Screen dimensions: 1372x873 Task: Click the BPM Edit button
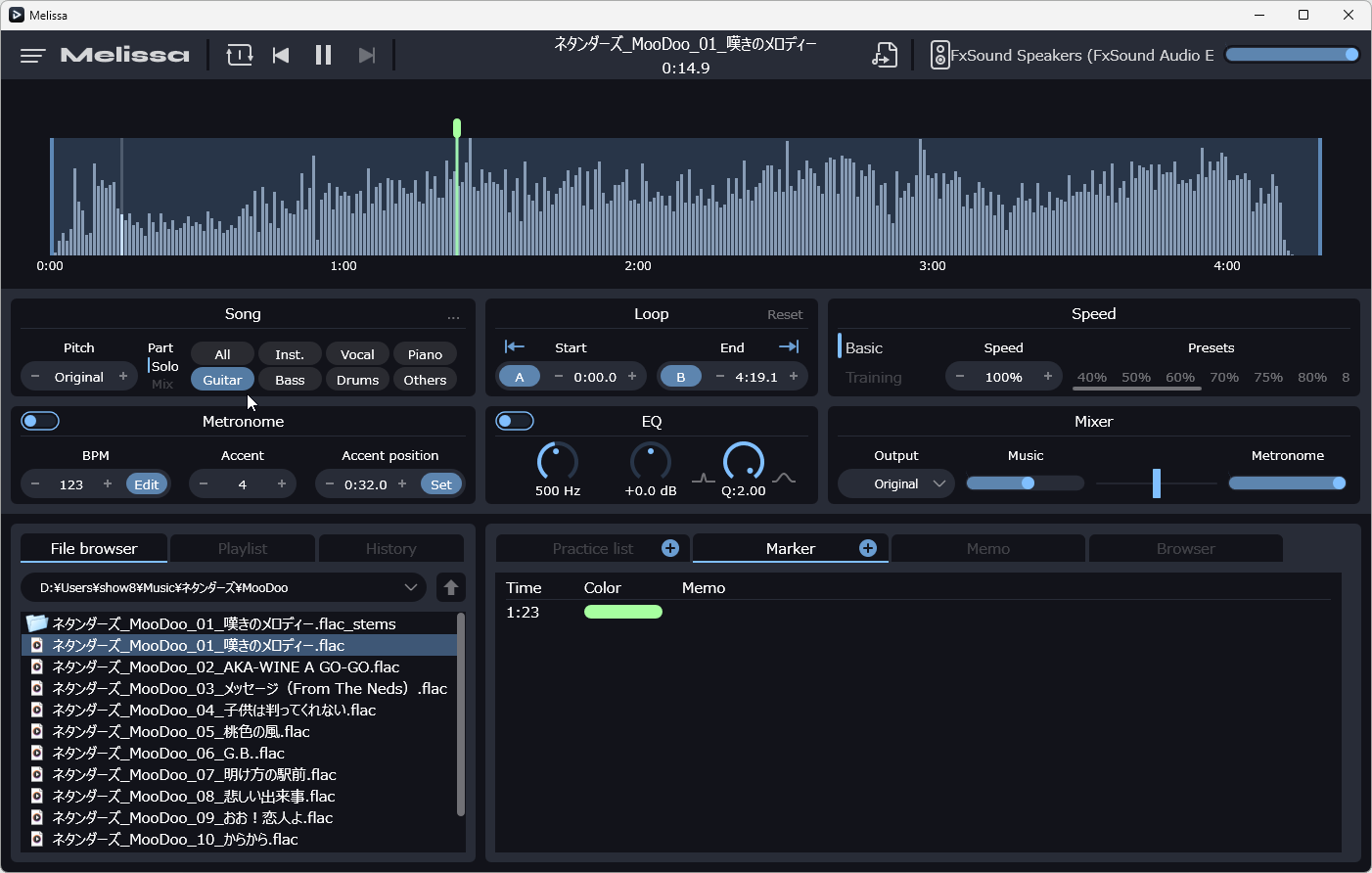click(x=147, y=484)
